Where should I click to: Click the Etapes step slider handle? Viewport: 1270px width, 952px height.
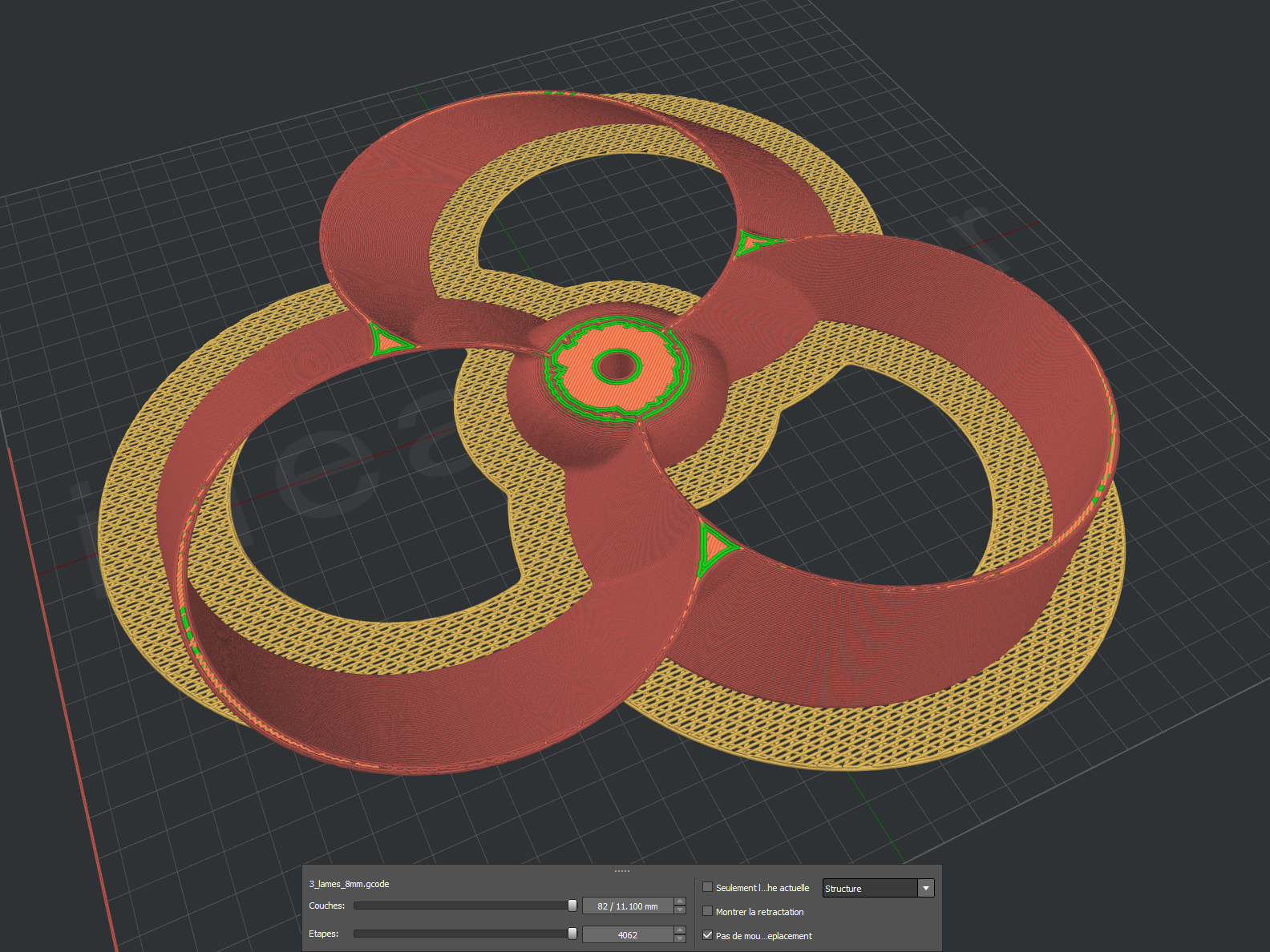click(572, 934)
